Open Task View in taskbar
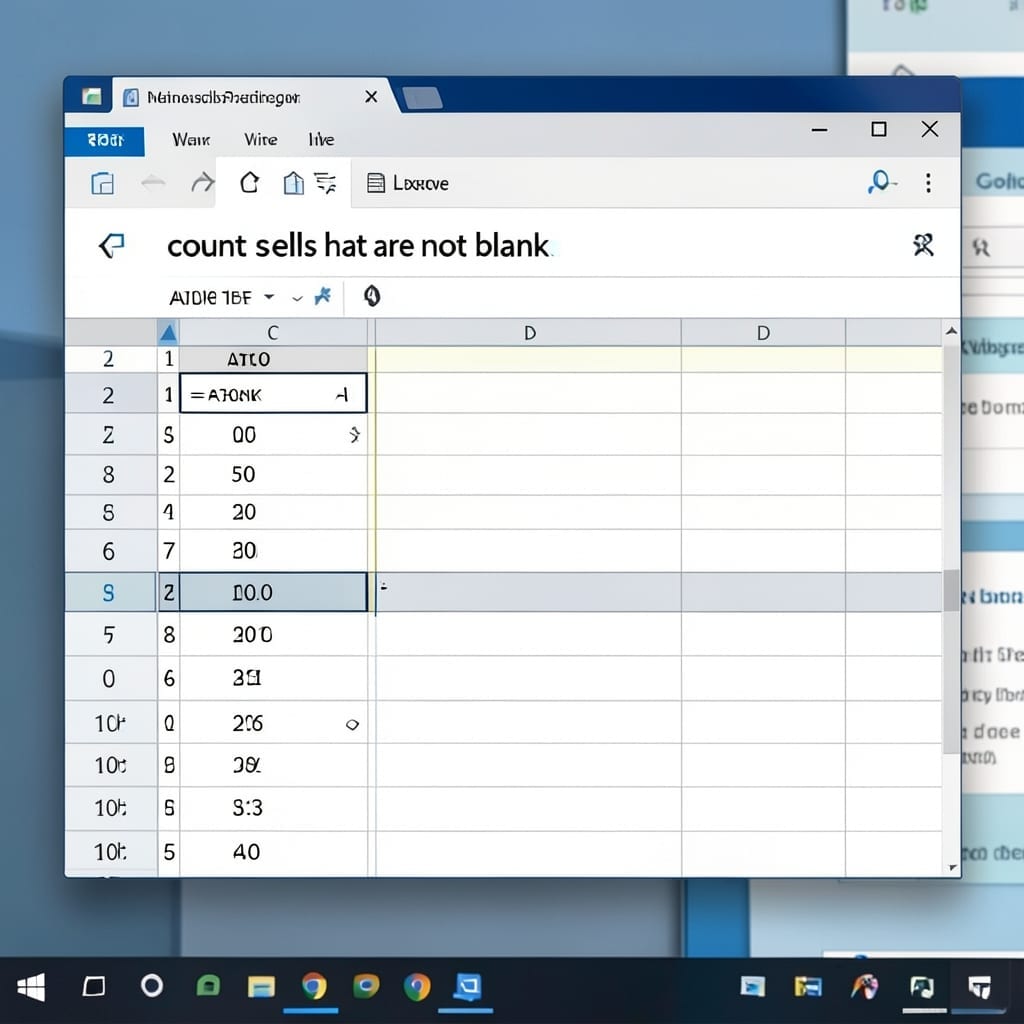The width and height of the screenshot is (1024, 1024). pos(94,986)
